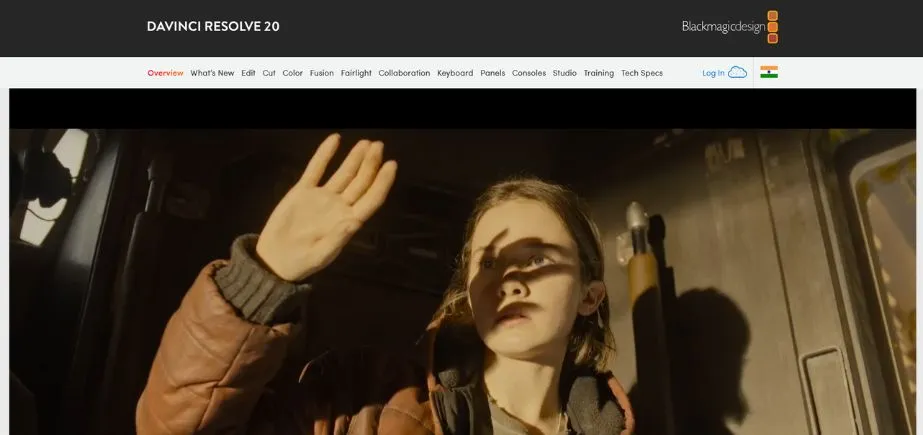923x435 pixels.
Task: Go to the Studio tab
Action: 565,73
